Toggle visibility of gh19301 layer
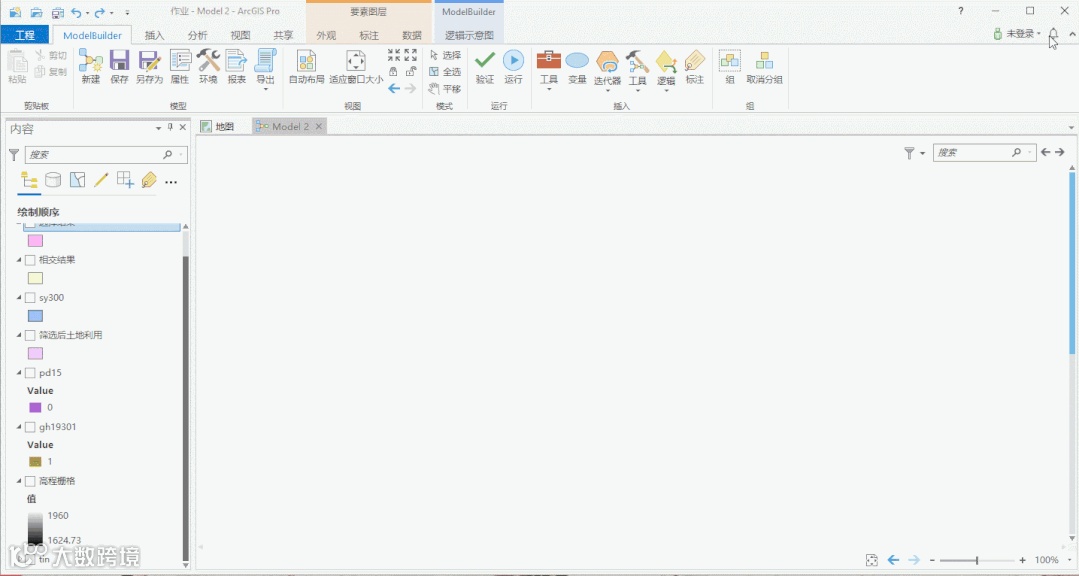The image size is (1079, 576). pyautogui.click(x=30, y=427)
